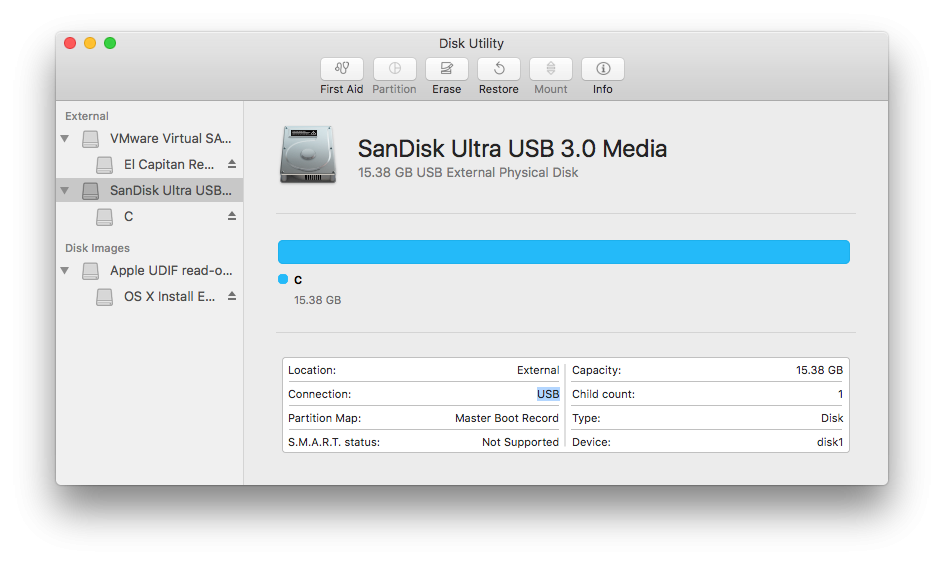
Task: Open the Restore tool
Action: 498,69
